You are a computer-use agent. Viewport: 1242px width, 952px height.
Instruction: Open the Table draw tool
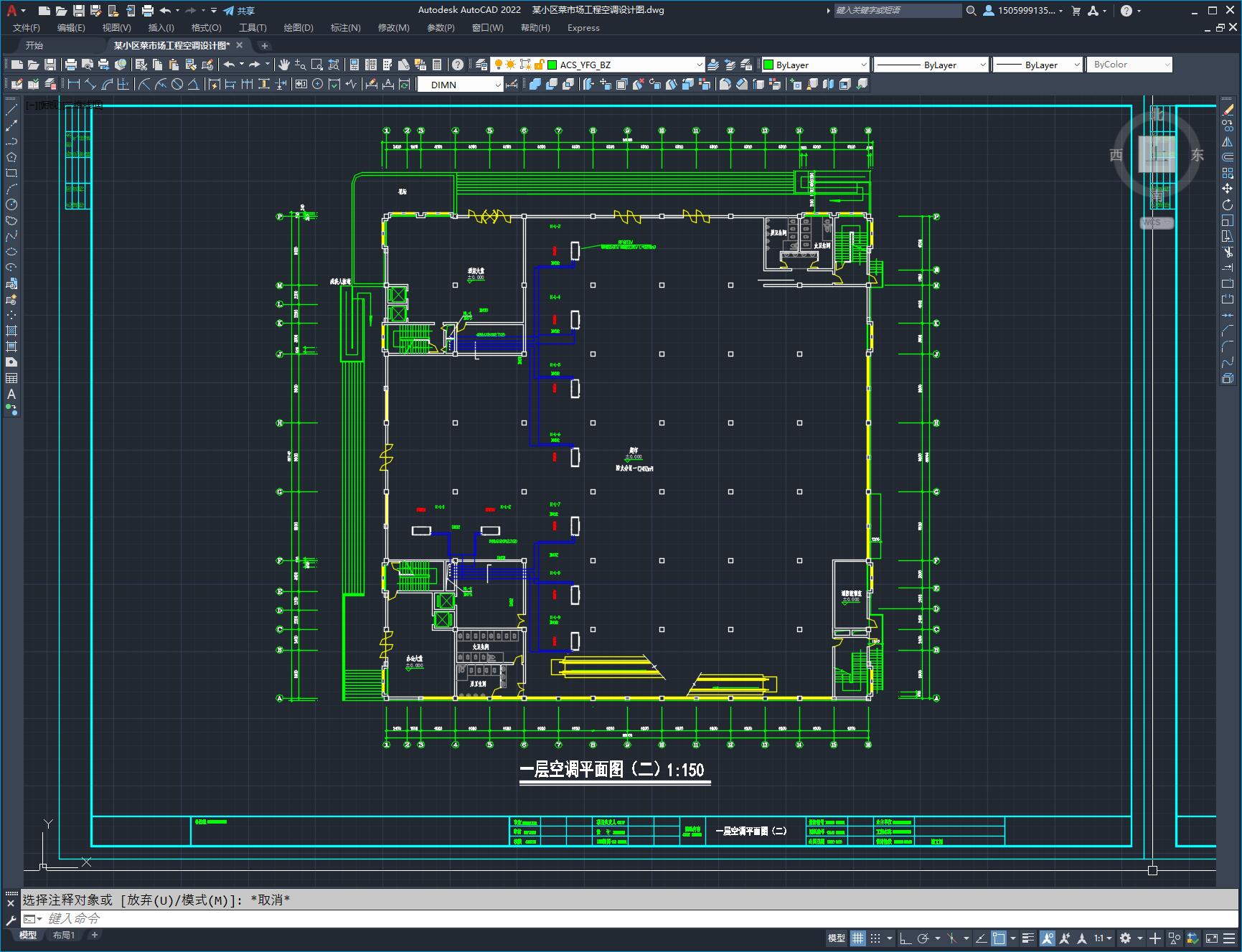coord(11,378)
